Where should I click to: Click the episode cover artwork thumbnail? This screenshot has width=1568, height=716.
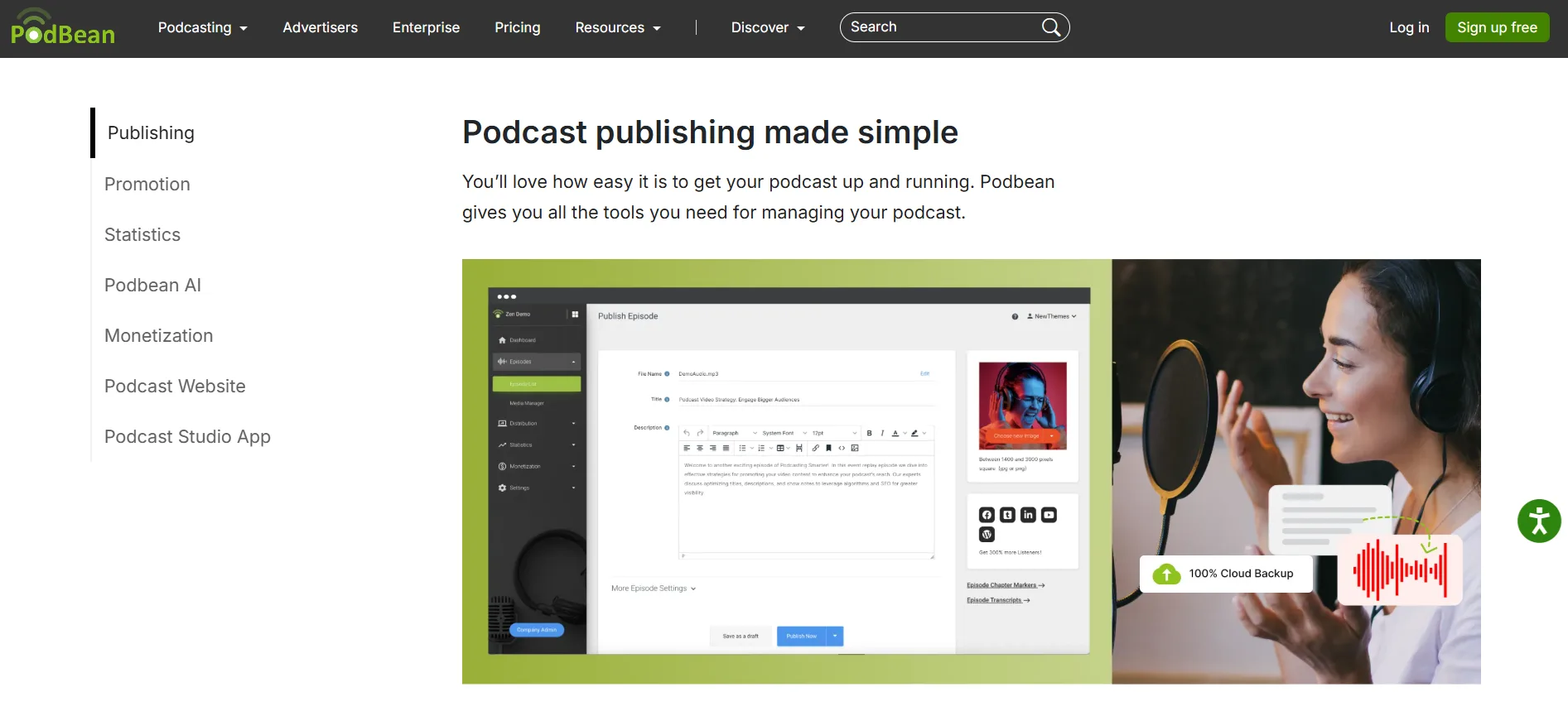point(1023,406)
